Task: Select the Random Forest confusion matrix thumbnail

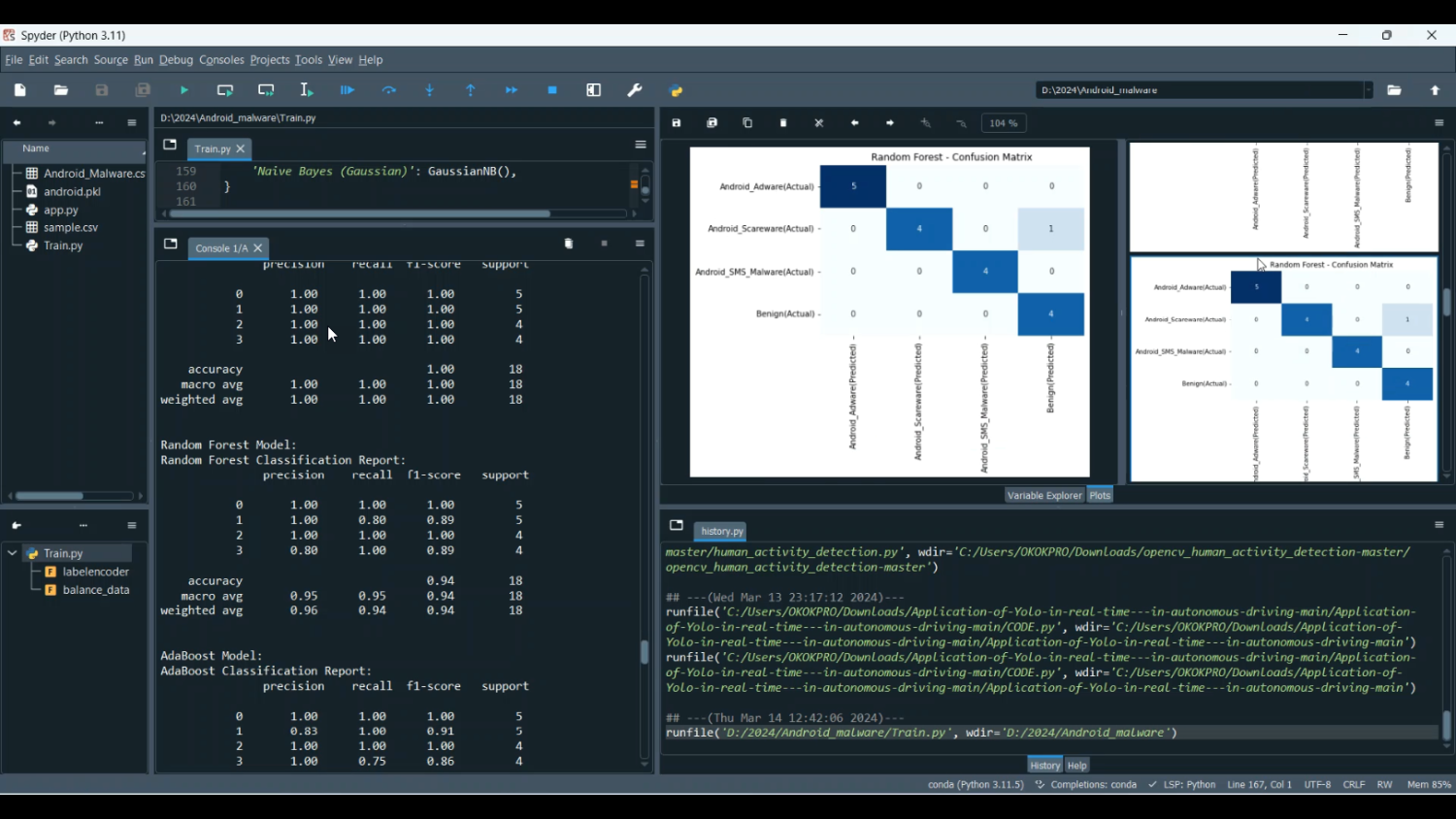Action: (1283, 369)
